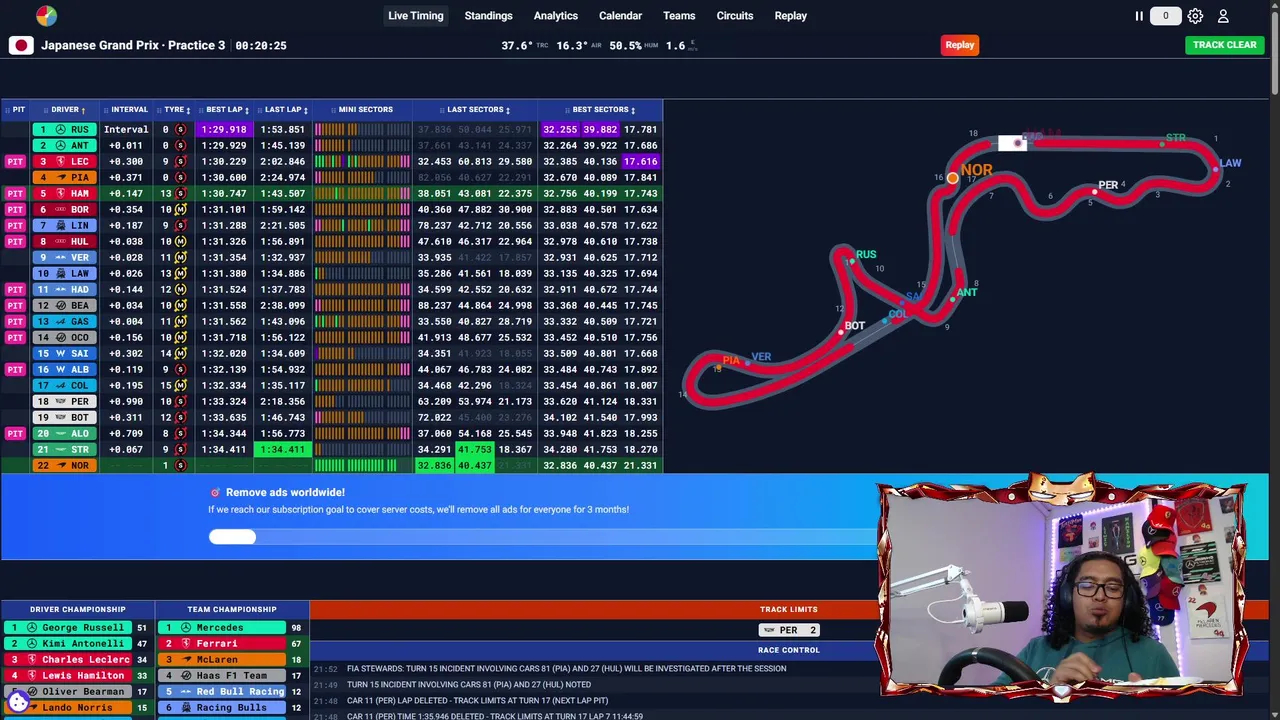This screenshot has height=720, width=1280.
Task: Click Ferrari logo in Team Championship list
Action: pyautogui.click(x=186, y=643)
